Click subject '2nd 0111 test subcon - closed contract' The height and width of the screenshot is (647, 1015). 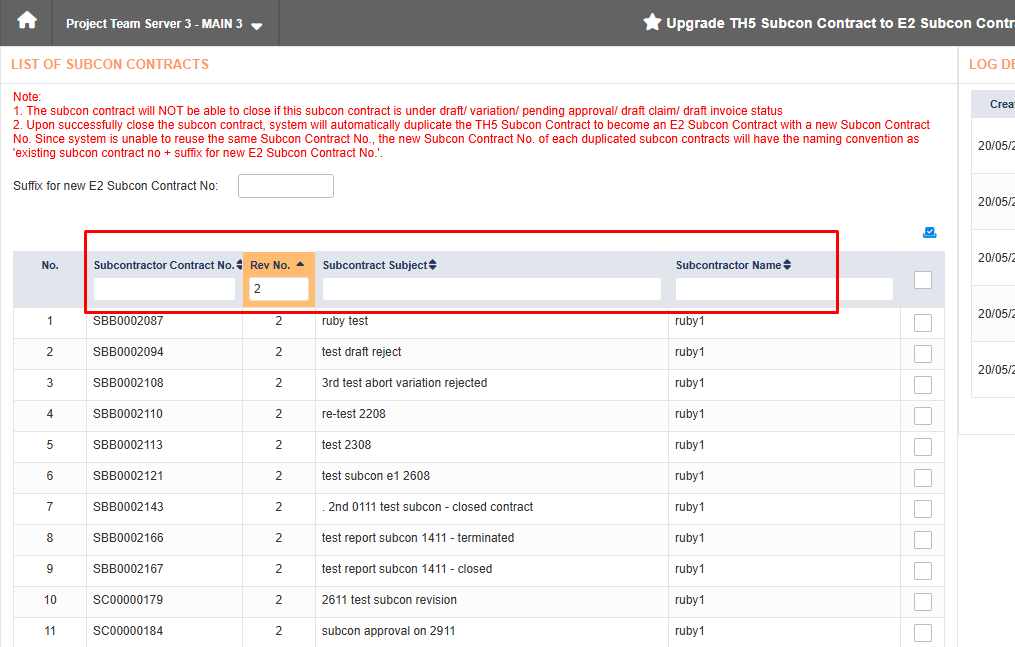coord(430,507)
